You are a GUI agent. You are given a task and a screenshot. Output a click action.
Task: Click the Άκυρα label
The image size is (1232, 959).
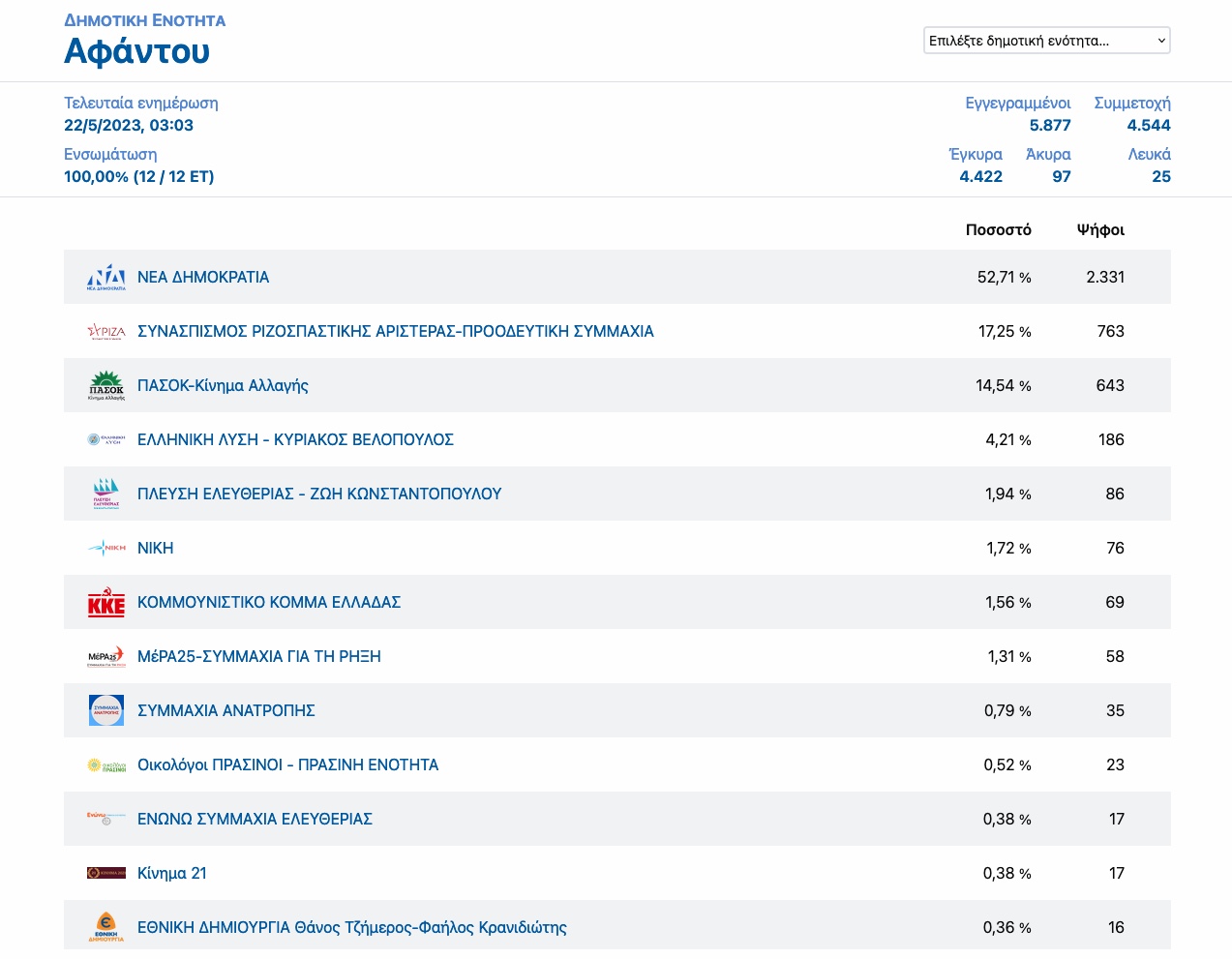[1048, 154]
